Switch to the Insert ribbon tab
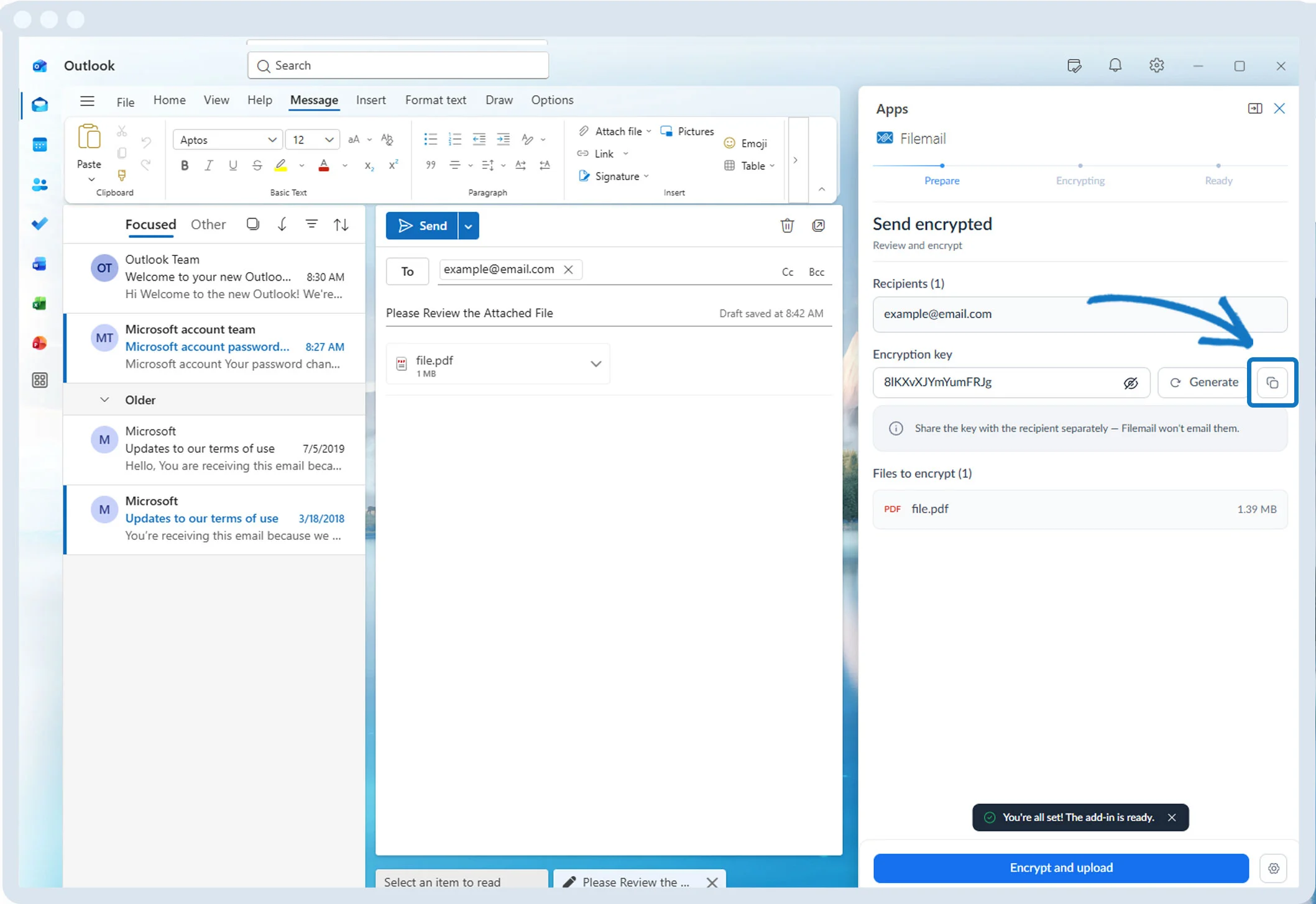 pyautogui.click(x=370, y=100)
